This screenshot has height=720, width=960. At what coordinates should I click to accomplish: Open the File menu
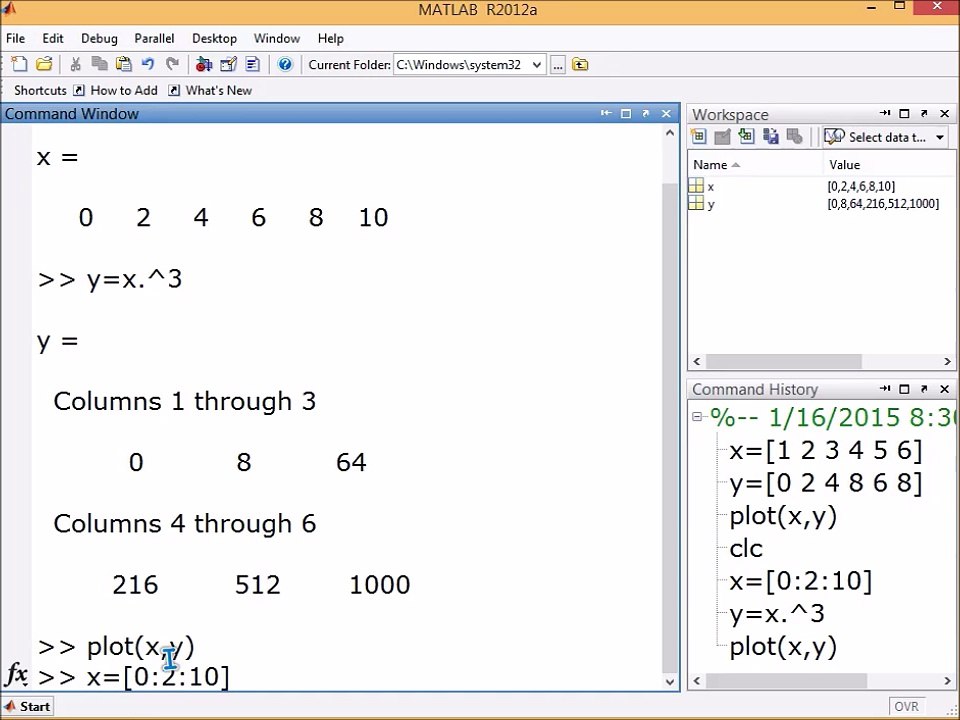(x=15, y=38)
